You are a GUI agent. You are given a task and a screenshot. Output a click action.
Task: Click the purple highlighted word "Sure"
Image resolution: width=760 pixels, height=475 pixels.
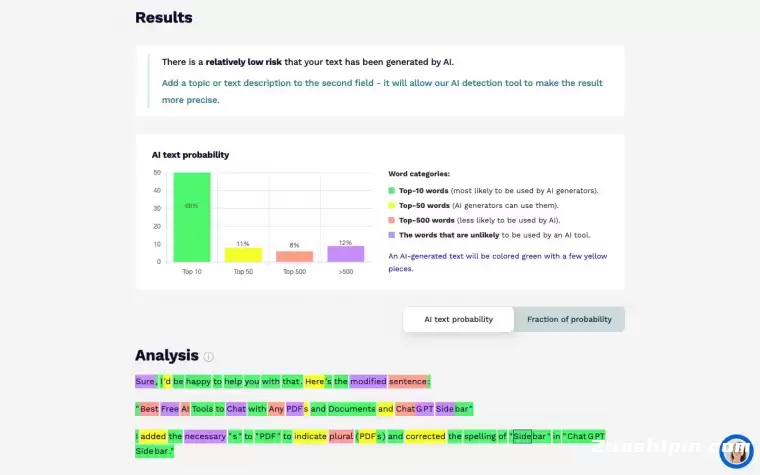tap(145, 381)
